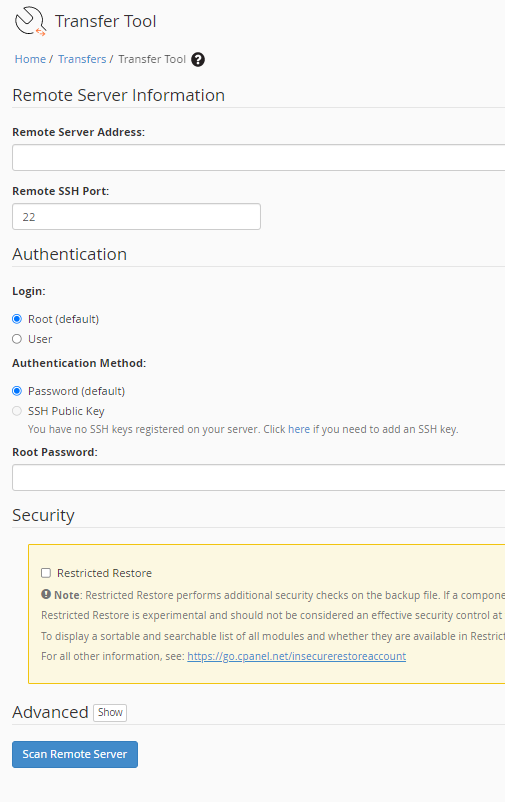Select User login option

point(17,339)
